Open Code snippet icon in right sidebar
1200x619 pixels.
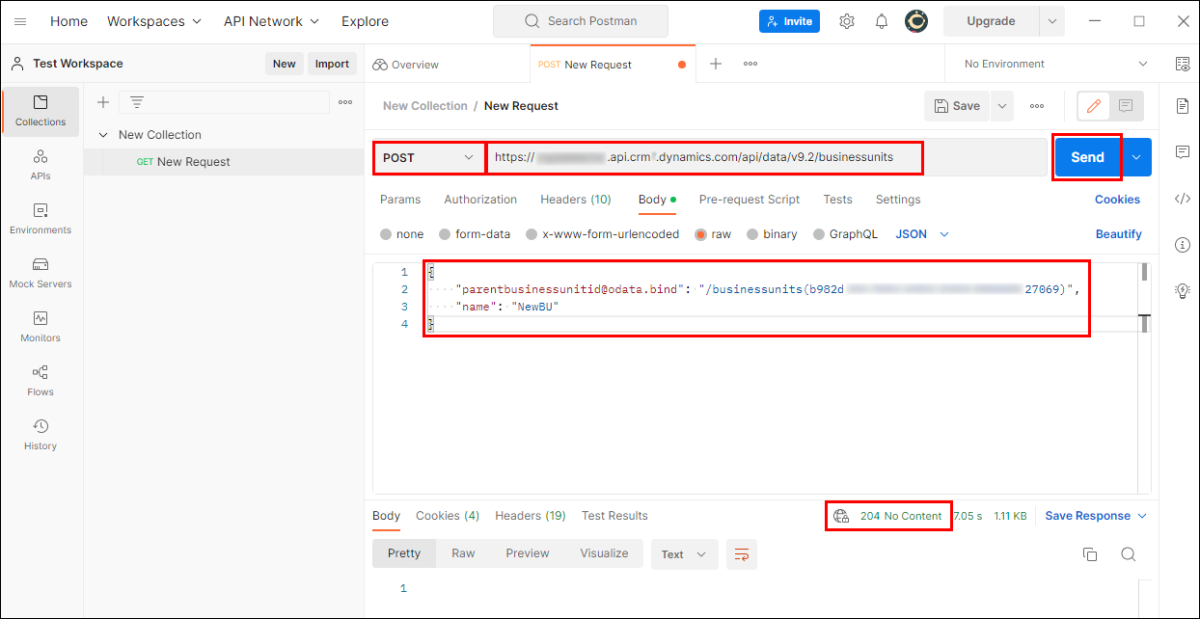pos(1182,198)
